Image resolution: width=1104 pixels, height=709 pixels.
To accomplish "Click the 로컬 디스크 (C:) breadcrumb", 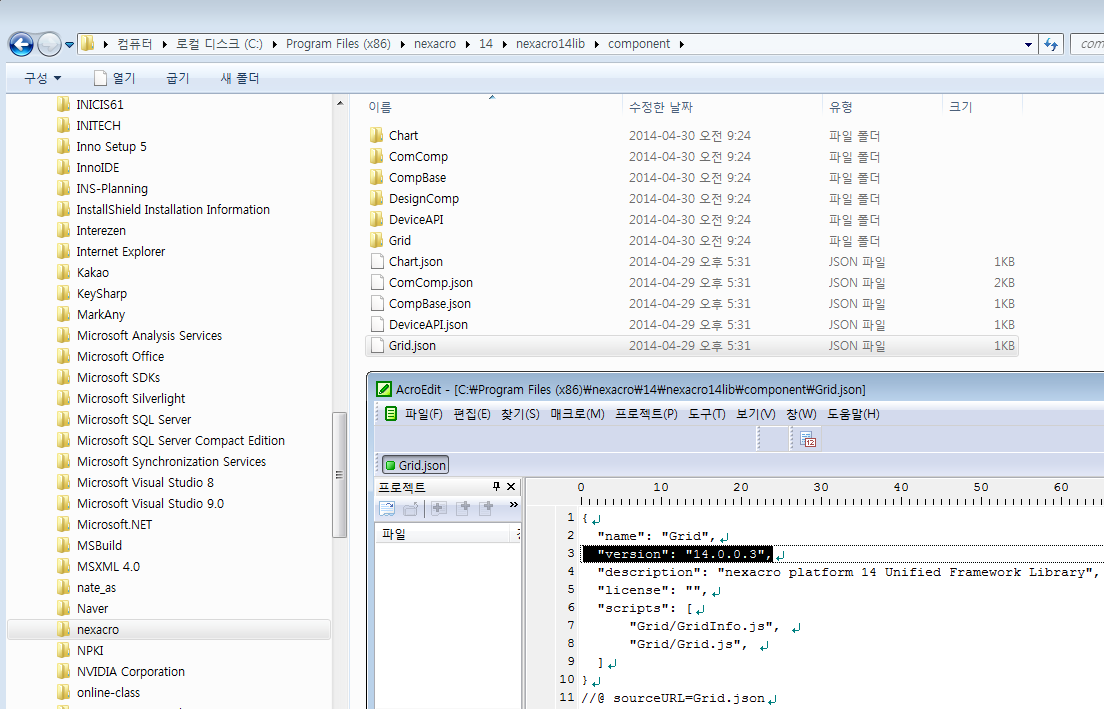I will (219, 44).
